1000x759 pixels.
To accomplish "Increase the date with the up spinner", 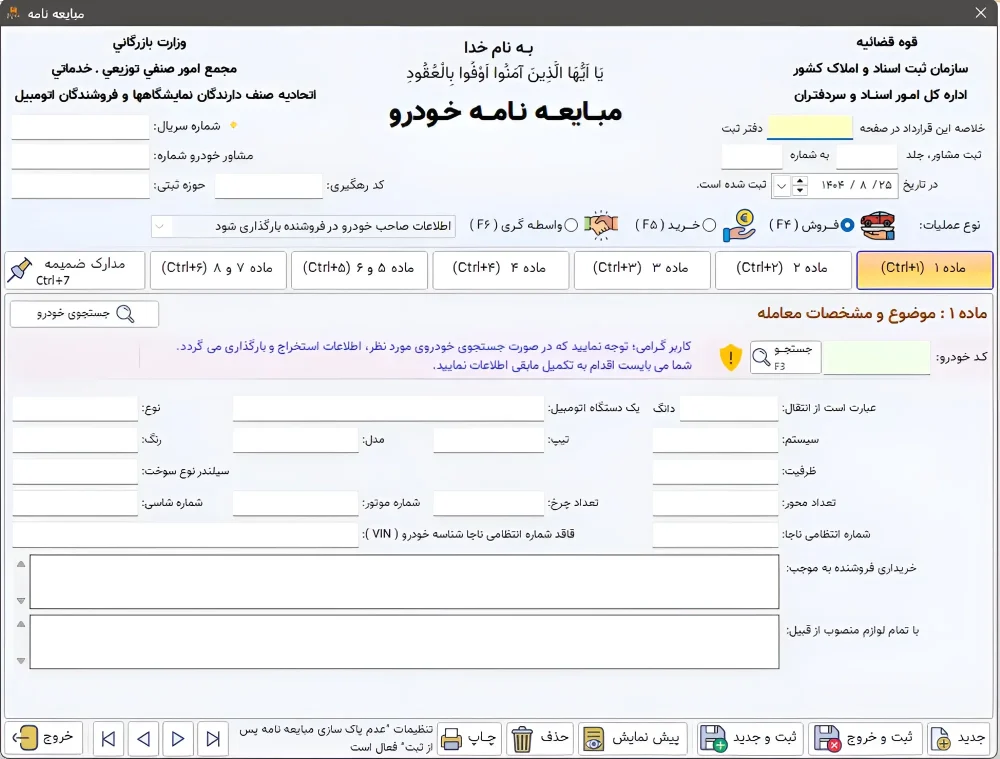I will [x=800, y=181].
